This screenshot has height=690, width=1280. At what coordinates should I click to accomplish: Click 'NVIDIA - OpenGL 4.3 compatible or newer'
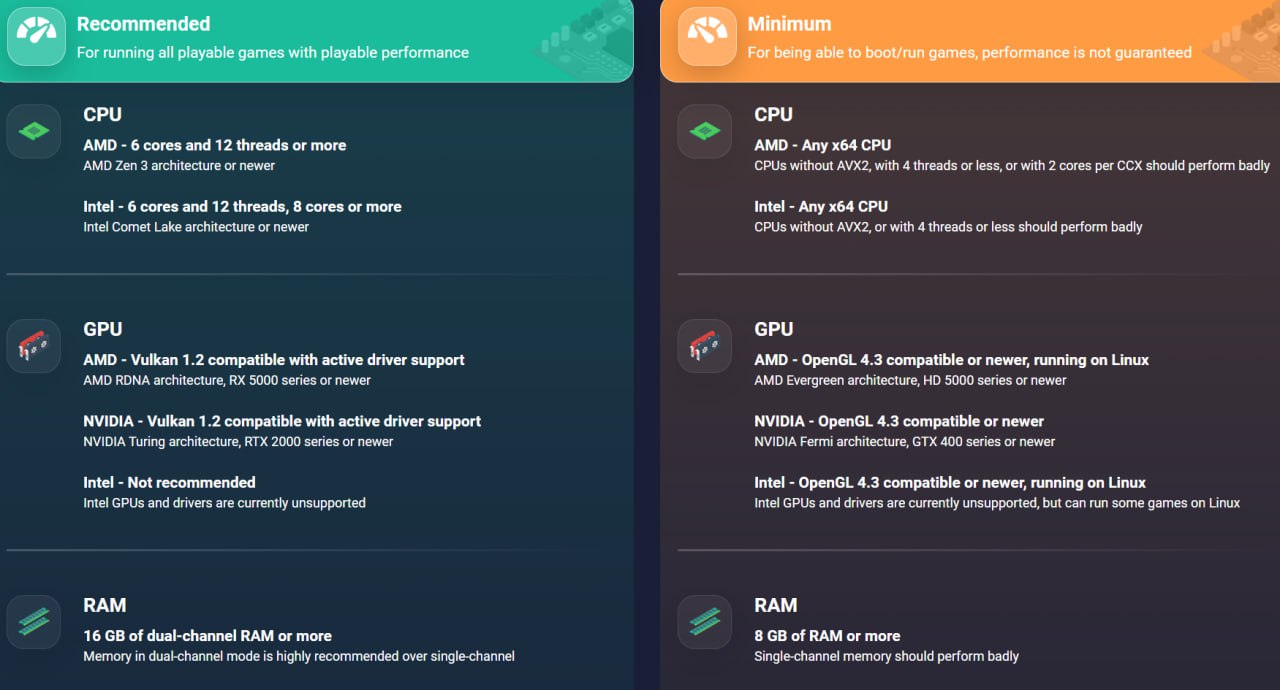click(899, 421)
